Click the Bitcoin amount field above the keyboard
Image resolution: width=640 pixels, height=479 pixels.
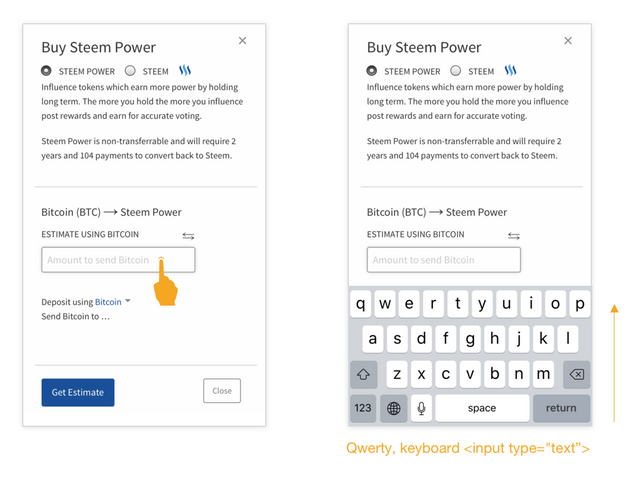(443, 260)
